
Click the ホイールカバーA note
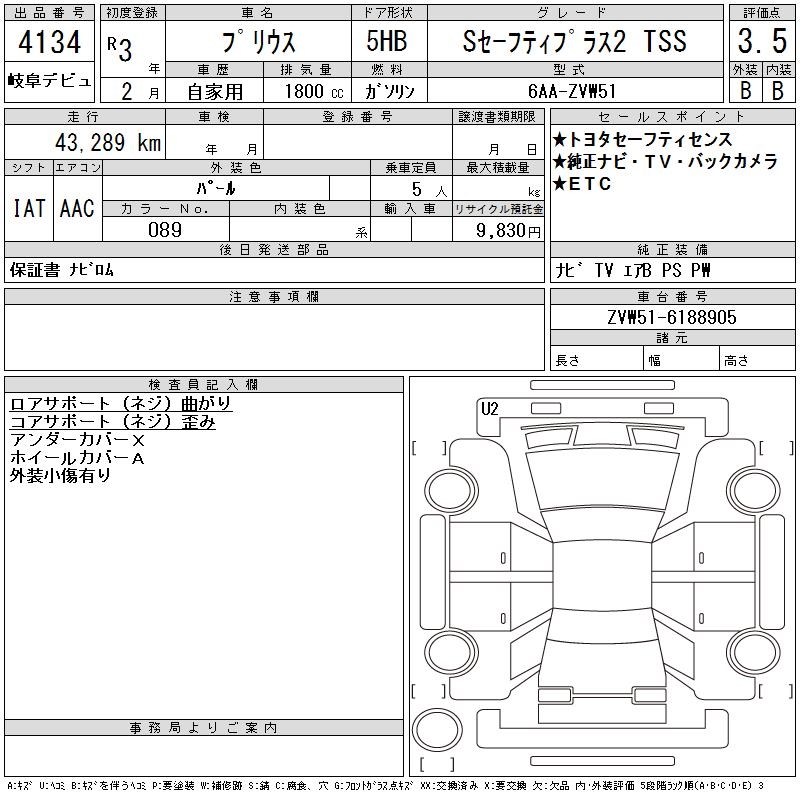77,458
